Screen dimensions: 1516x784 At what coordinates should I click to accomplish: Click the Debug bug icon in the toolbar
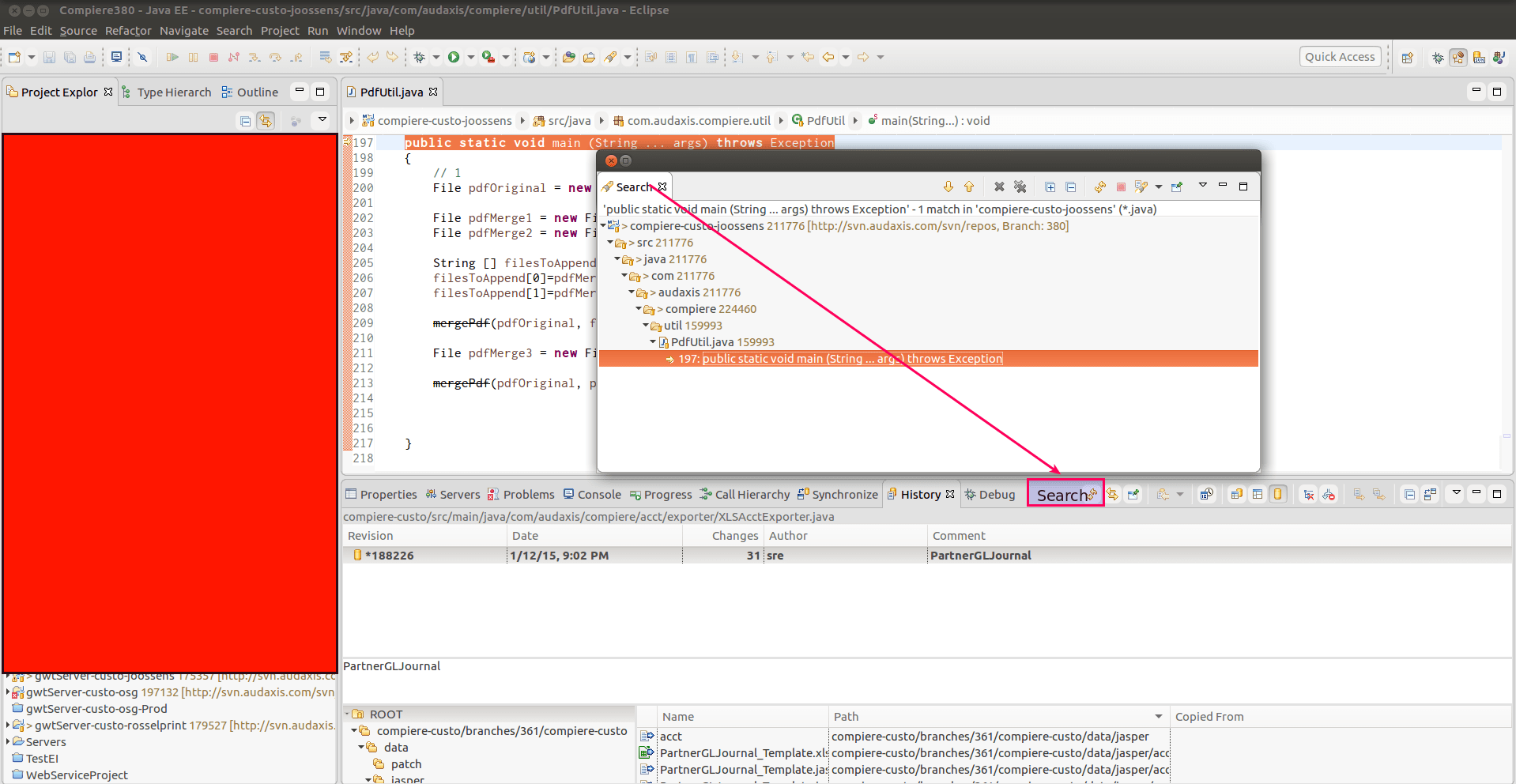coord(420,57)
